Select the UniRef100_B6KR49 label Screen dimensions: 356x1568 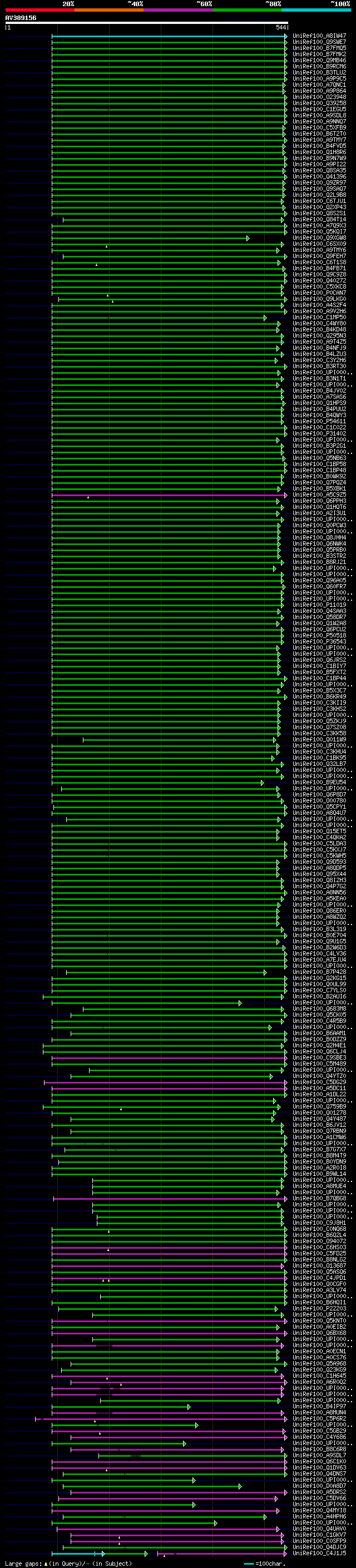point(319,696)
